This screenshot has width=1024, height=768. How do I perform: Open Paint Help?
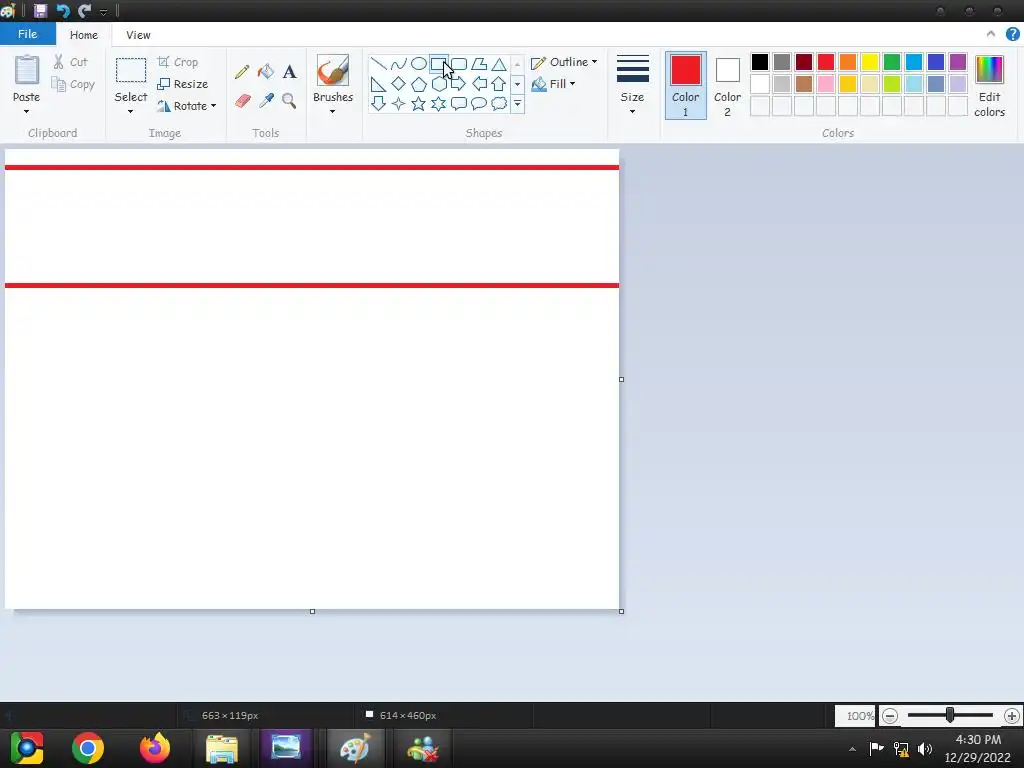[x=1012, y=34]
